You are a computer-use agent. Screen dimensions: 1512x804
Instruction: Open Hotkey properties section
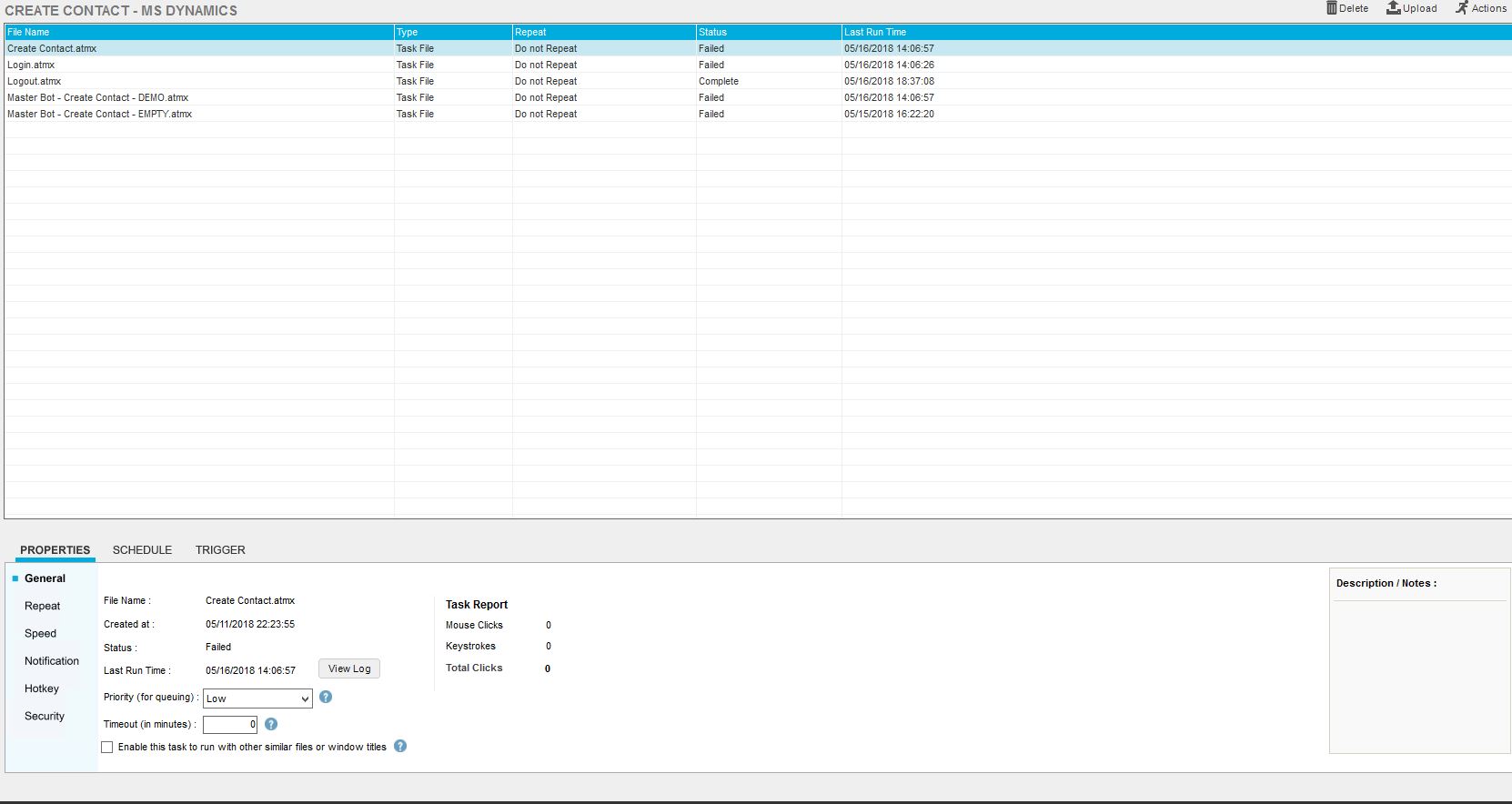pos(42,688)
